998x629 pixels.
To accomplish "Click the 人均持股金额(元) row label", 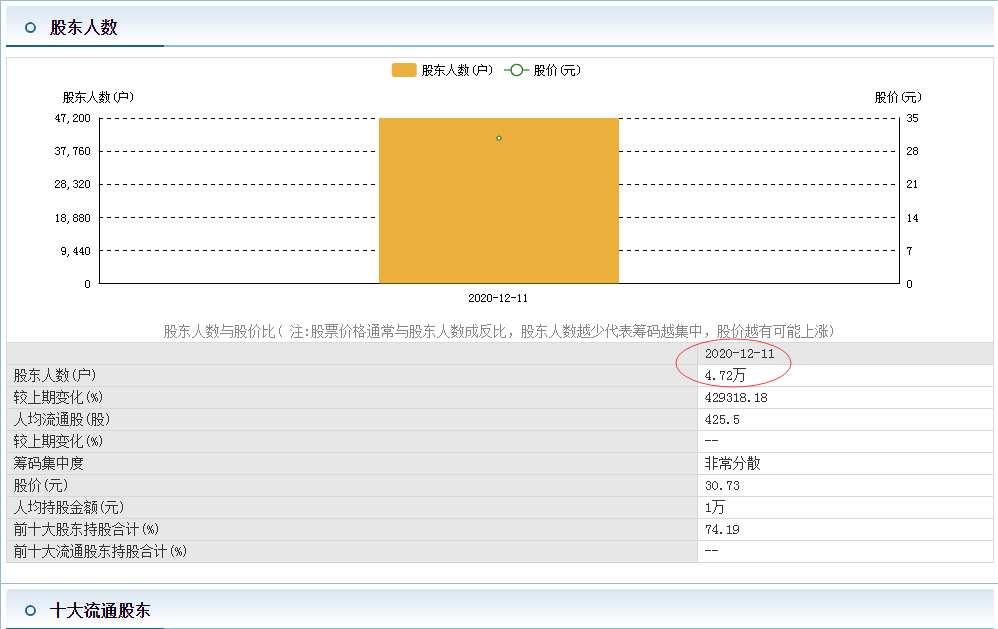I will pyautogui.click(x=68, y=508).
